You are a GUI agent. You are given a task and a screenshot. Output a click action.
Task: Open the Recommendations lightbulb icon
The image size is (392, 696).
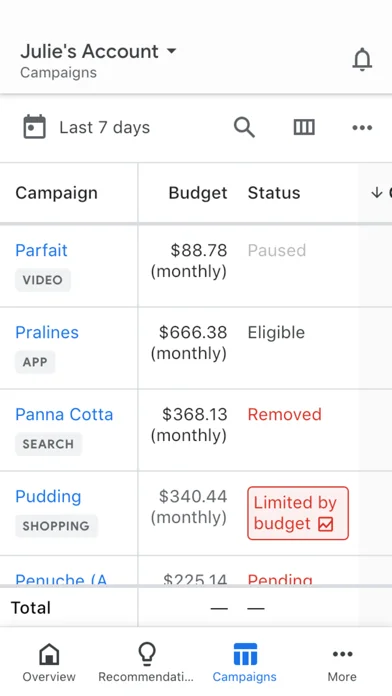[x=147, y=654]
